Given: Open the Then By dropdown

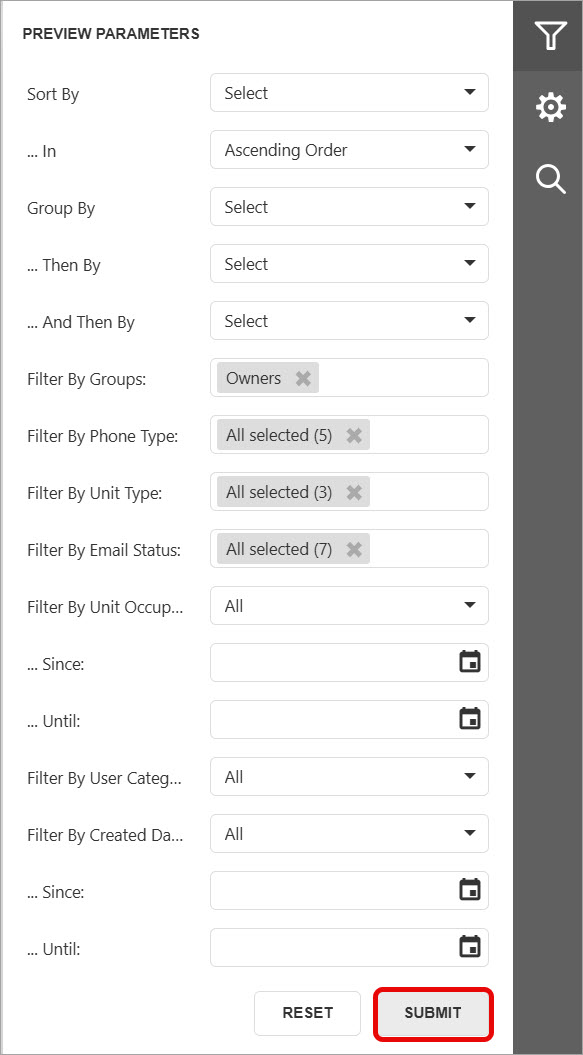Looking at the screenshot, I should (x=349, y=264).
